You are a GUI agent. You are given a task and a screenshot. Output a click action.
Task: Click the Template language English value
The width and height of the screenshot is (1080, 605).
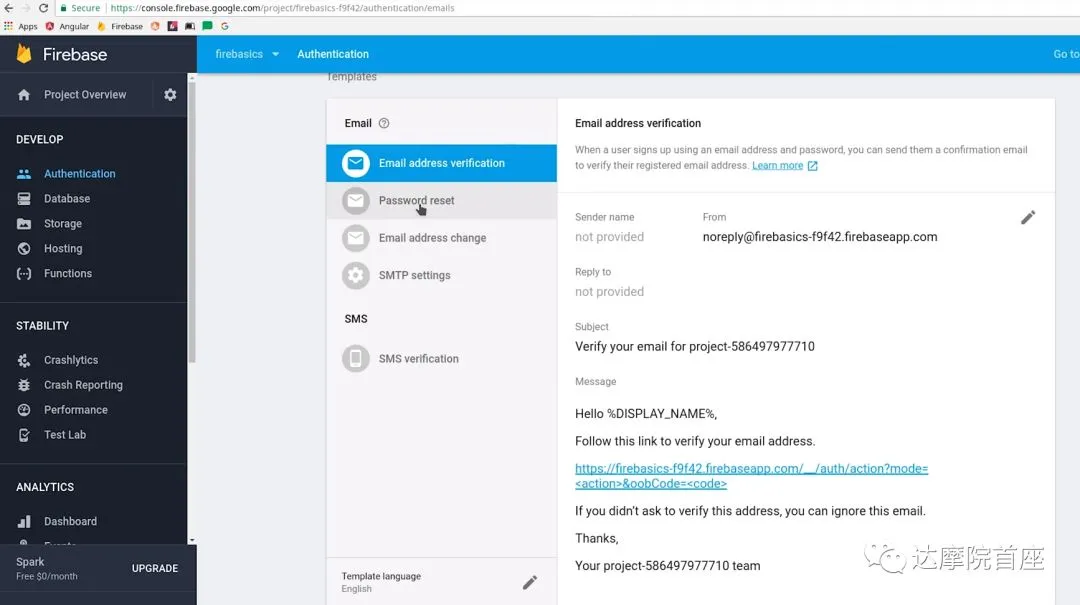[x=357, y=589]
